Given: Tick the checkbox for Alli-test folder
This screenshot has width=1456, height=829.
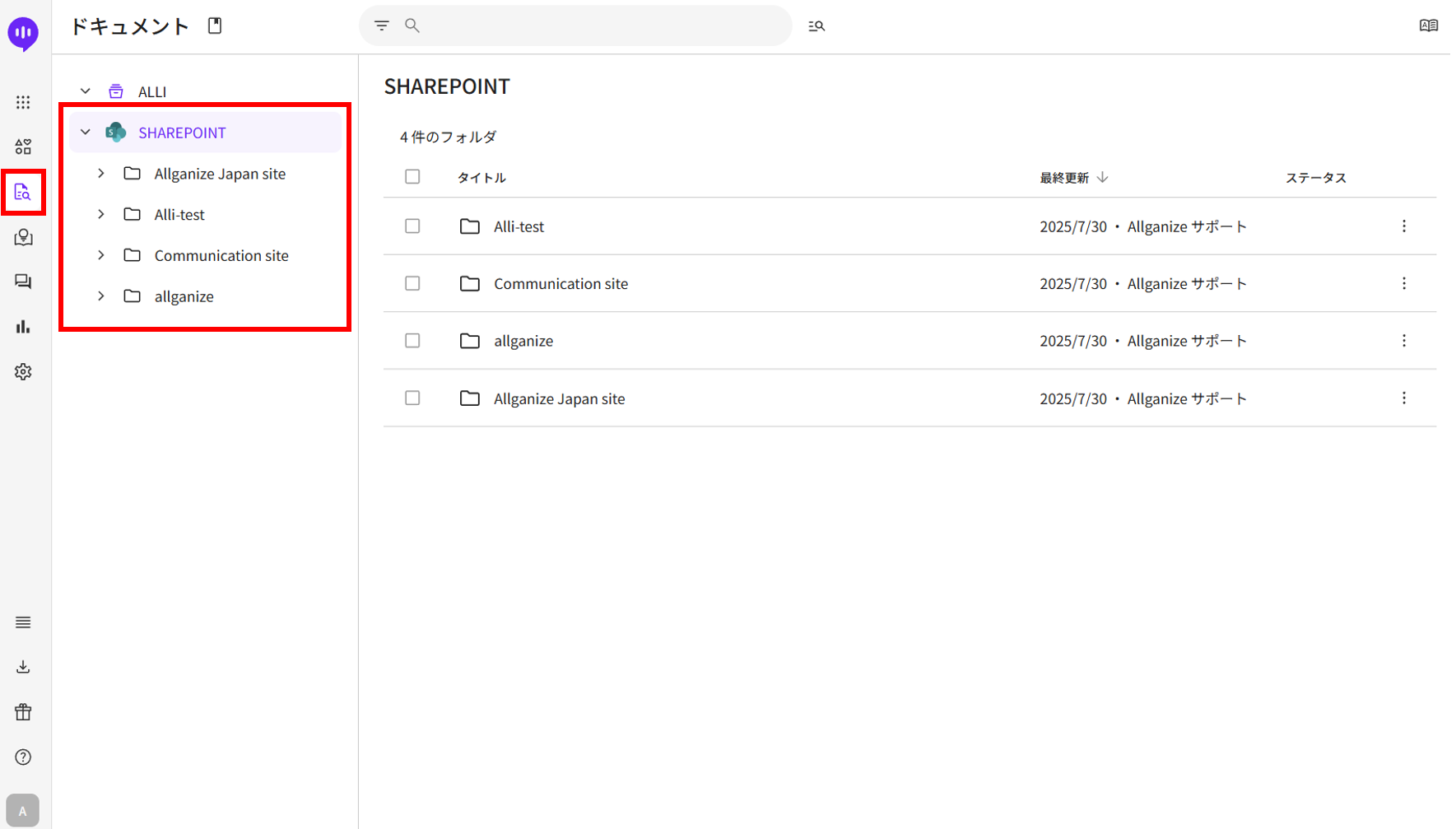Looking at the screenshot, I should 412,226.
